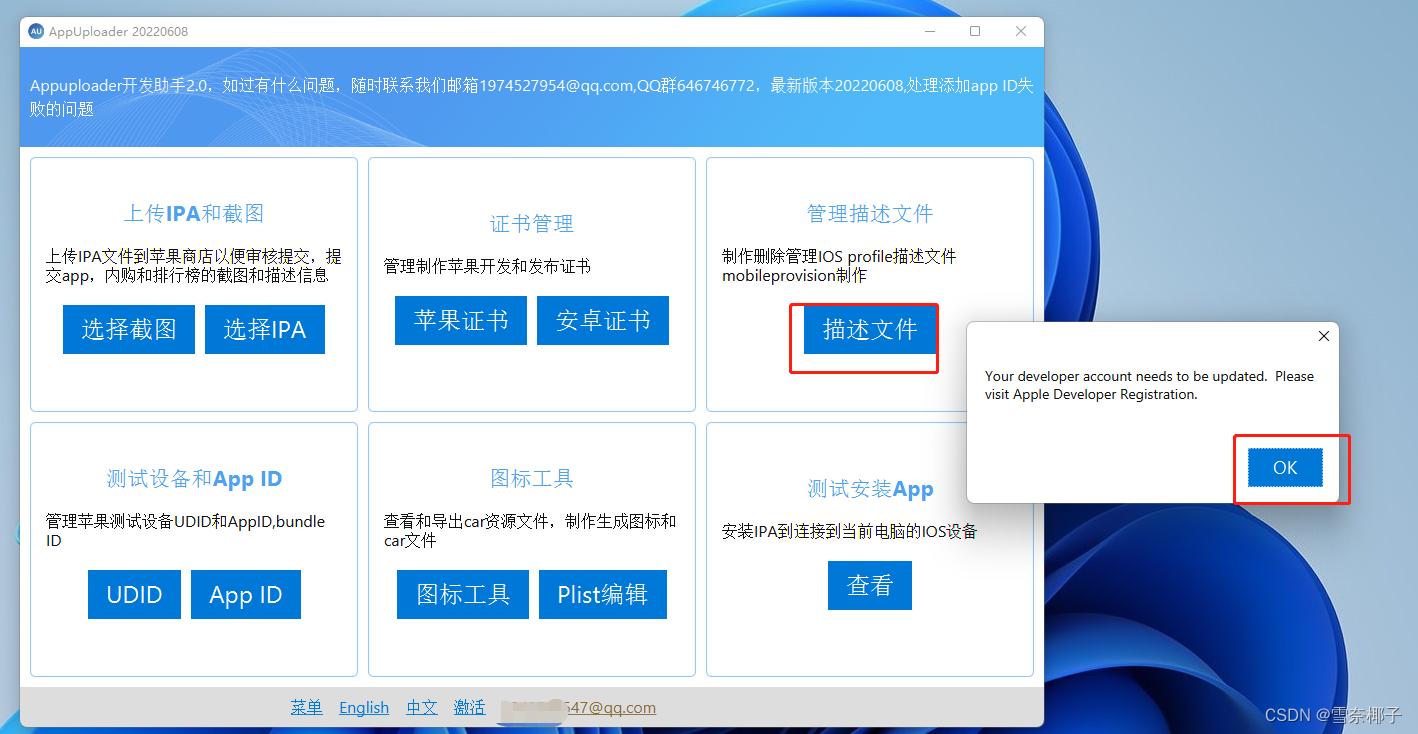
Task: Click the developer account update message text
Action: [1149, 385]
